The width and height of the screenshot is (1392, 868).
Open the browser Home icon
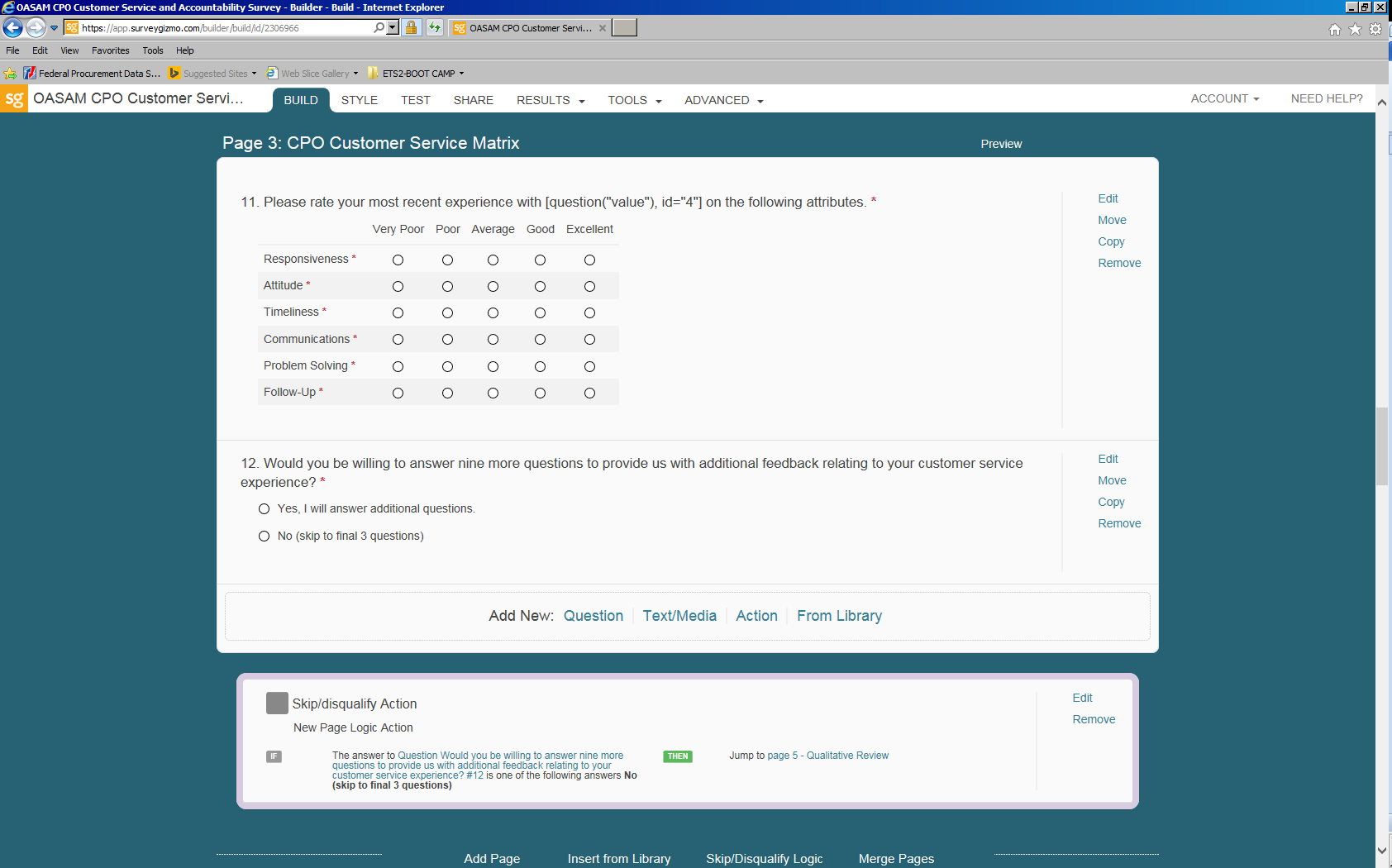click(x=1335, y=29)
